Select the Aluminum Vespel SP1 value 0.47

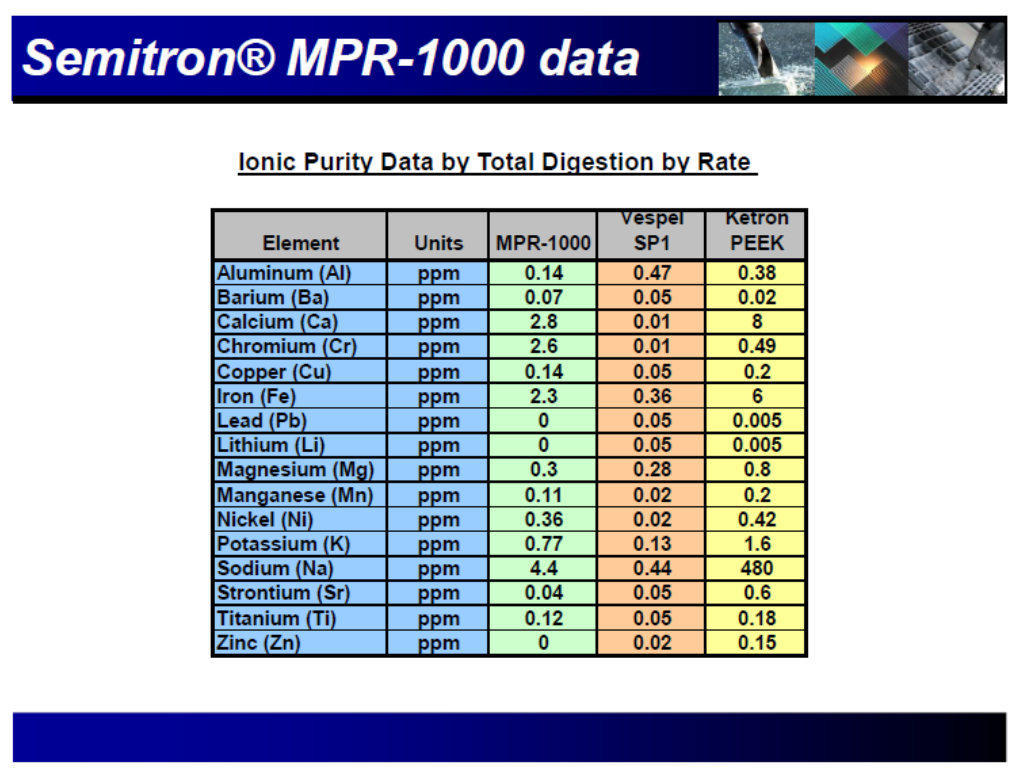[x=651, y=273]
